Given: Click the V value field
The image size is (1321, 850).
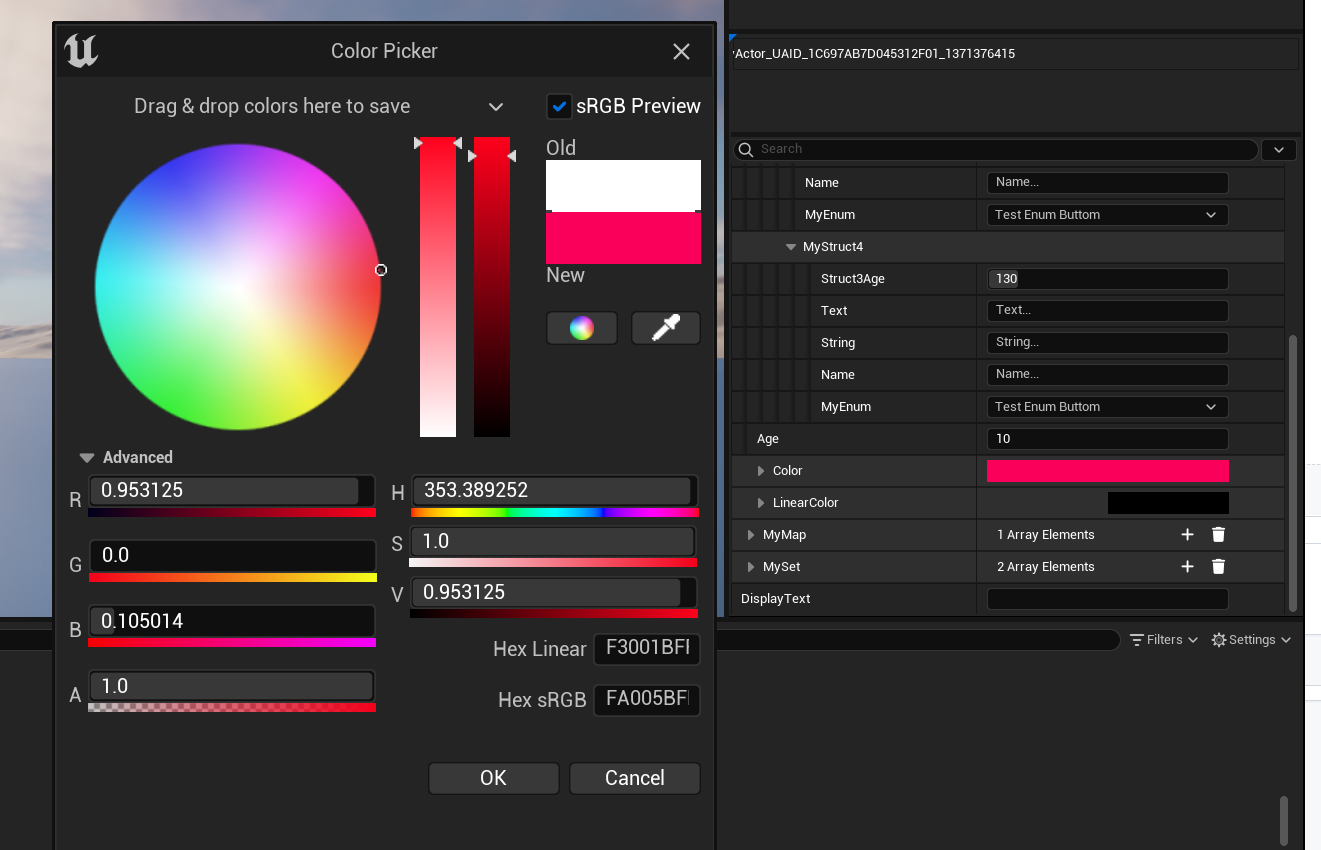Looking at the screenshot, I should coord(553,592).
